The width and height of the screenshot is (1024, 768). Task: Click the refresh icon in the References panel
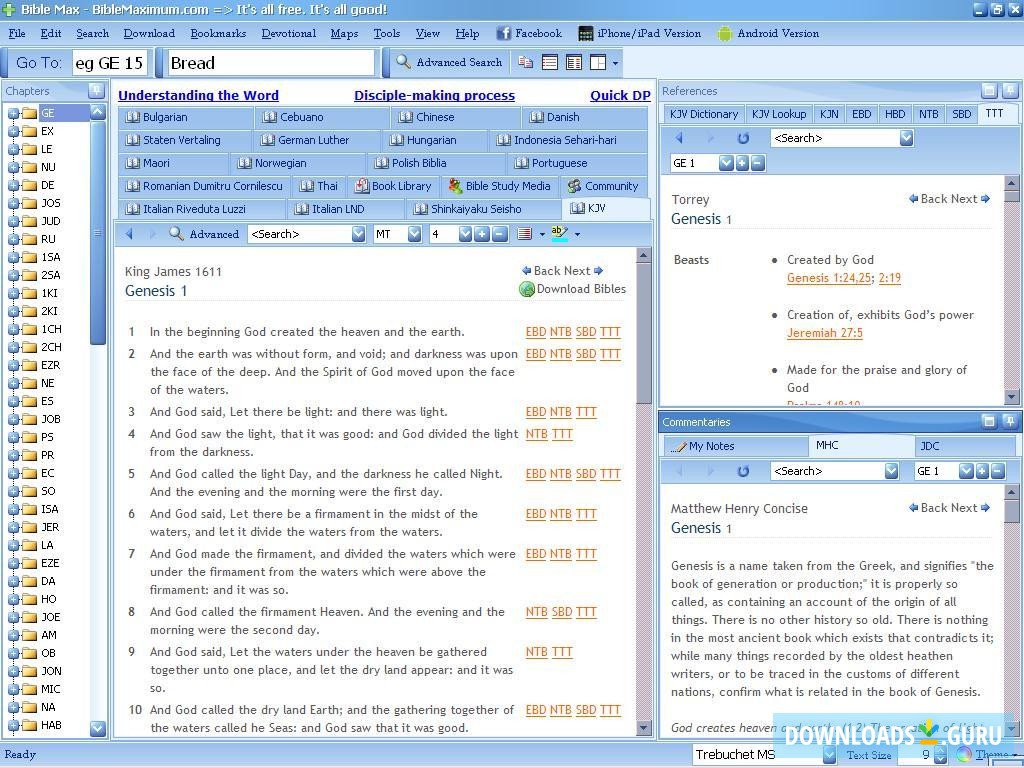(x=743, y=138)
